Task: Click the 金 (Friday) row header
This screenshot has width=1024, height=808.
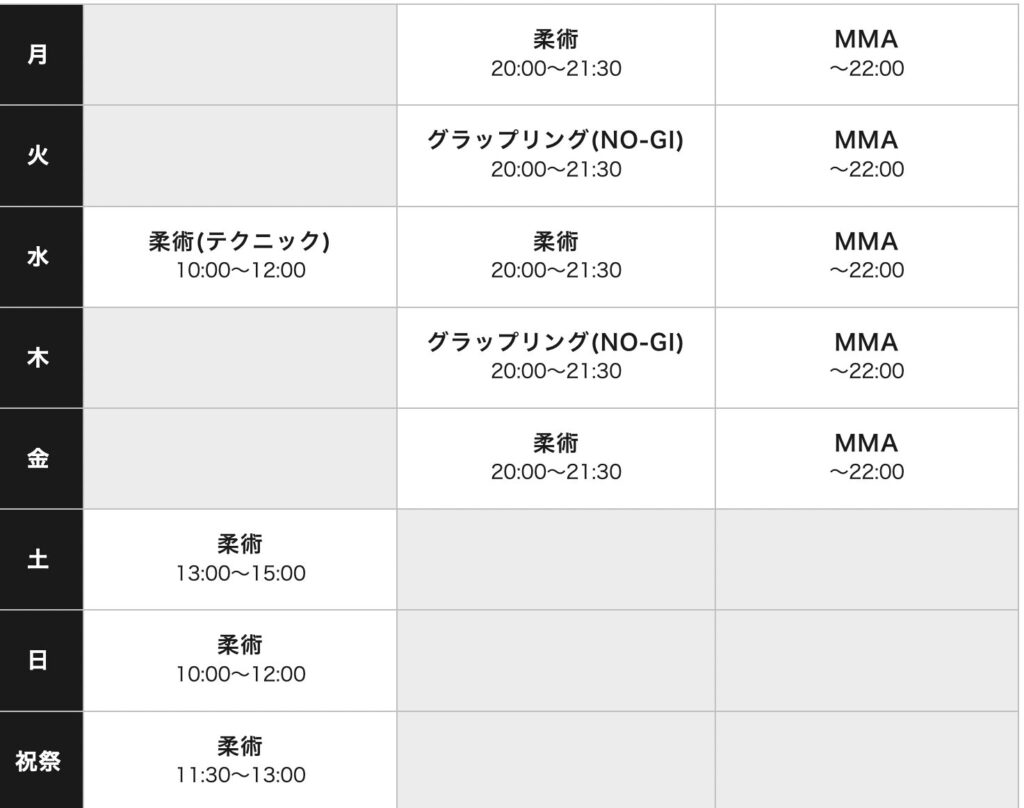Action: coord(38,458)
